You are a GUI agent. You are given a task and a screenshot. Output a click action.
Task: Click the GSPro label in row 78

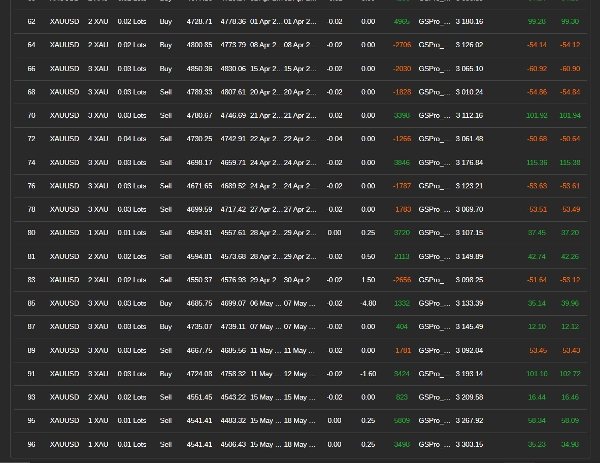(x=434, y=209)
